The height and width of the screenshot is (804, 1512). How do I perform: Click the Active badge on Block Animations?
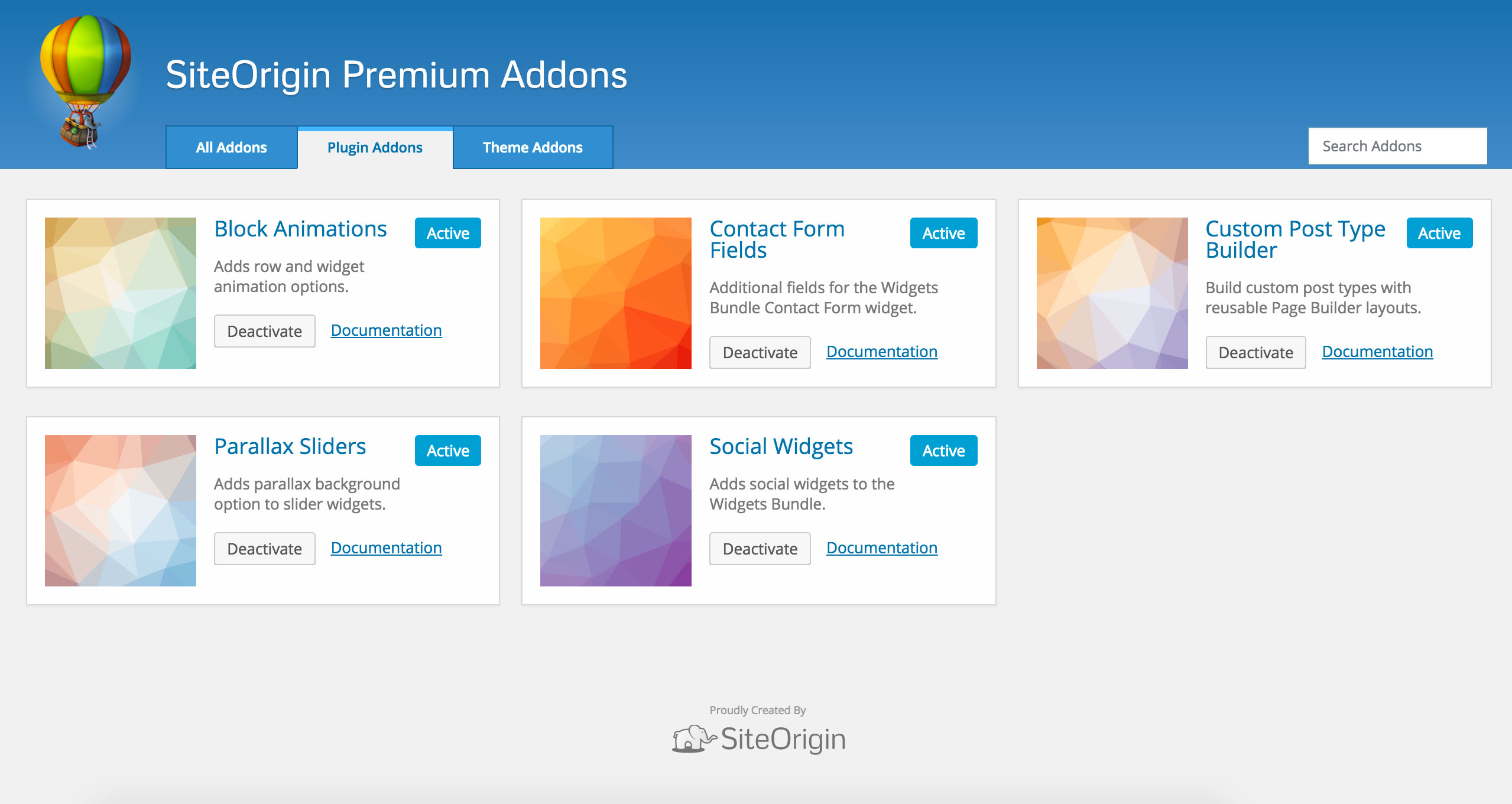447,233
